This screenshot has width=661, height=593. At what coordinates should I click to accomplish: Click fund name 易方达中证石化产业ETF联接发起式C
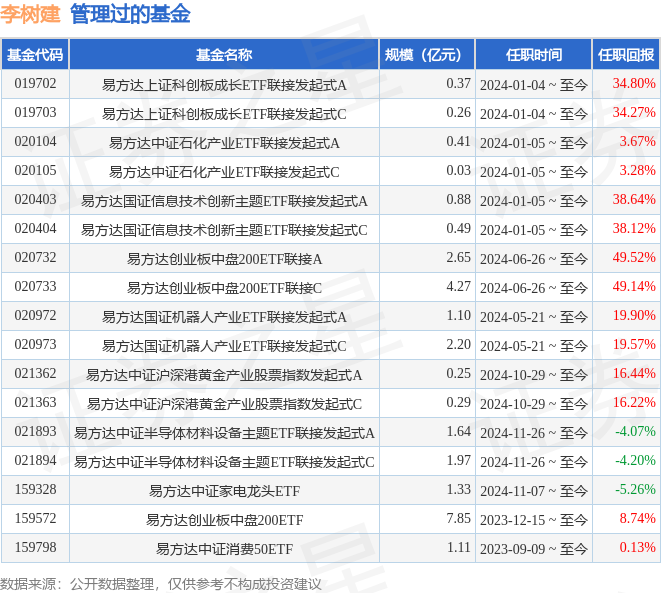(x=224, y=172)
